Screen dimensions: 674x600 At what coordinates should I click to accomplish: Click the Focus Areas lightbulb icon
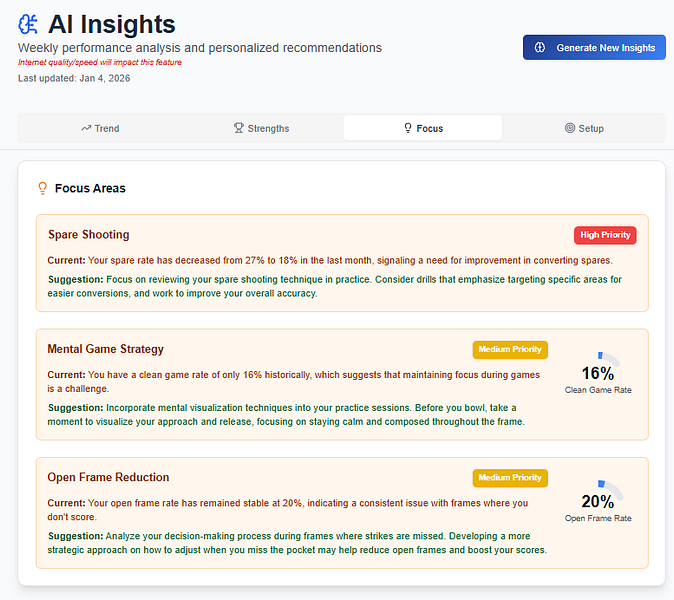(x=42, y=188)
